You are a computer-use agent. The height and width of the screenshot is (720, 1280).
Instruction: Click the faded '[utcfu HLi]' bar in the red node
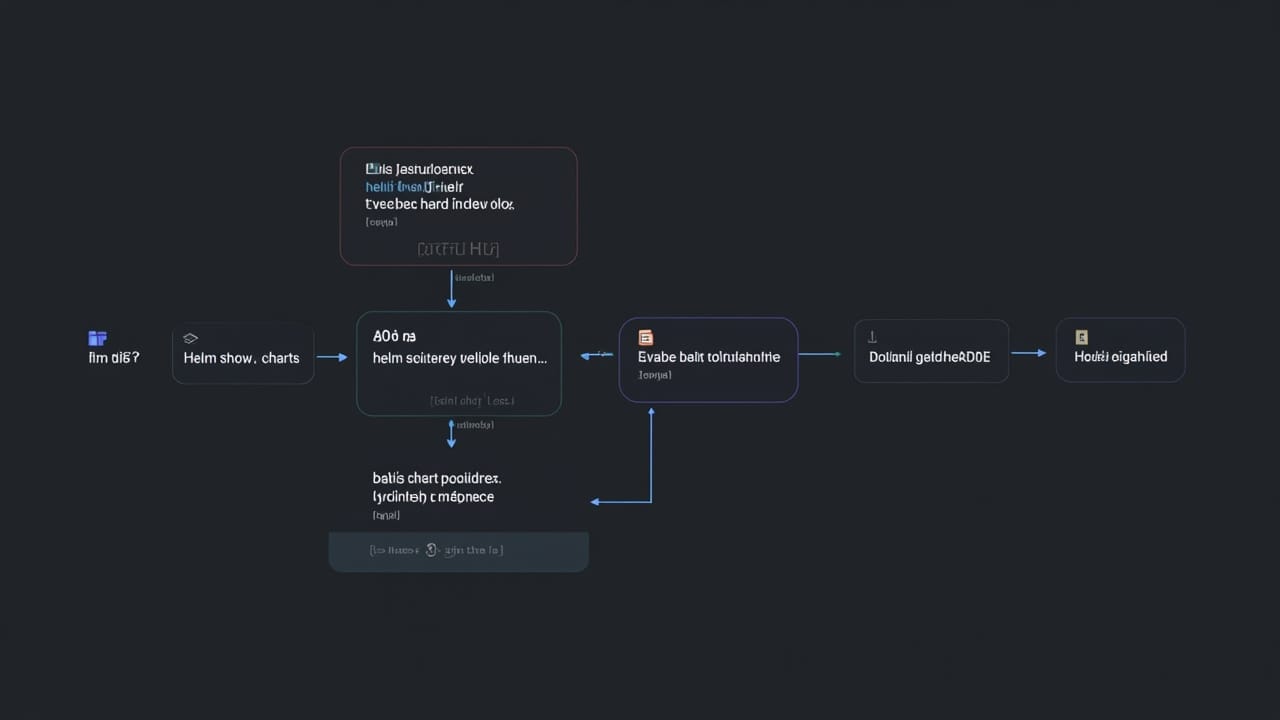click(x=457, y=249)
